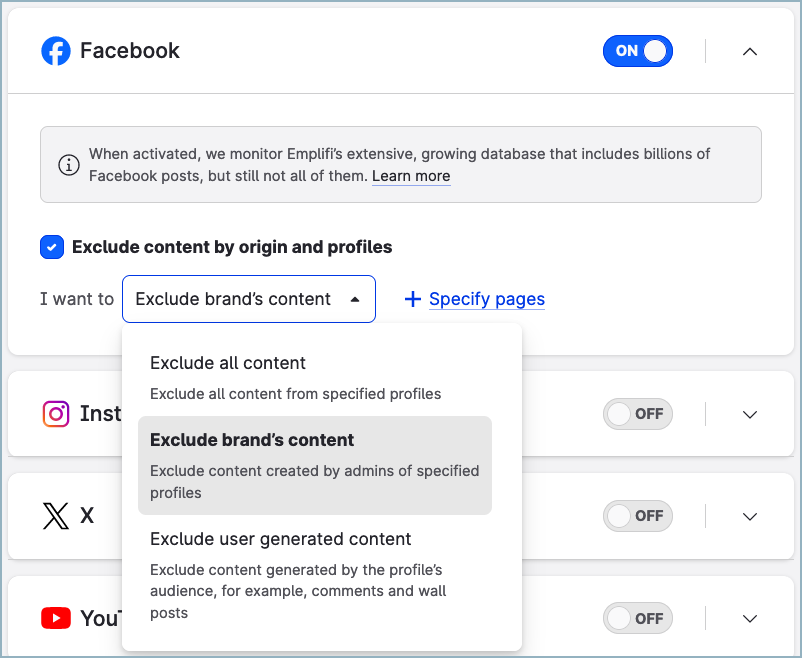Collapse the Facebook section chevron
Viewport: 802px width, 658px height.
[749, 51]
